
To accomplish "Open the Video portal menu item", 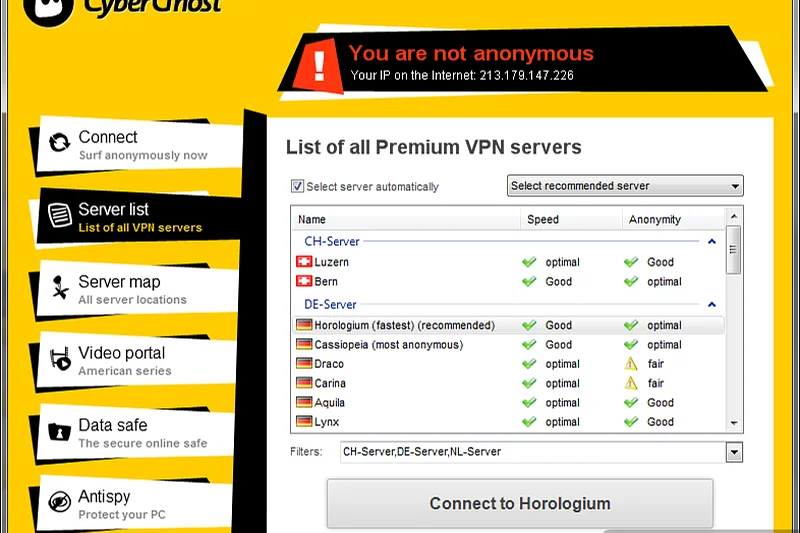I will [136, 361].
